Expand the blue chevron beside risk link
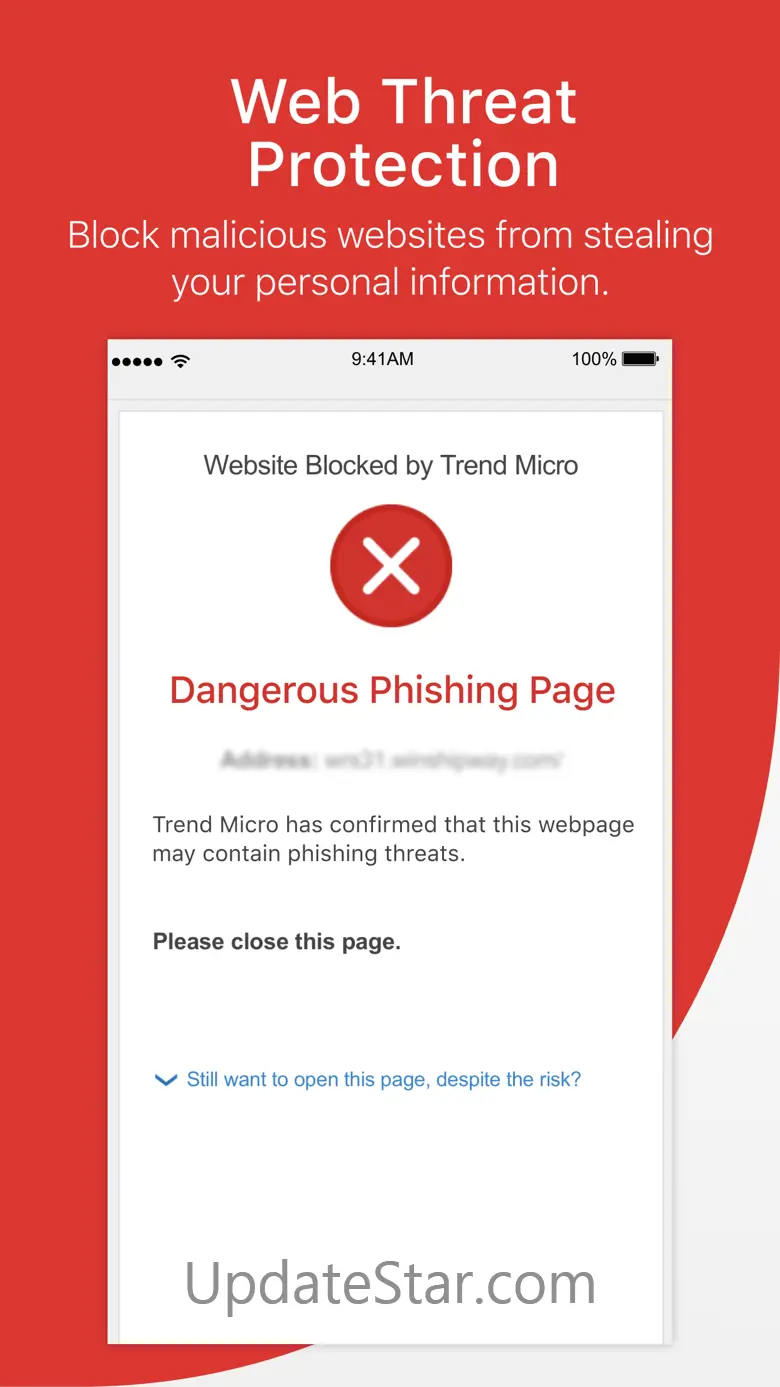The height and width of the screenshot is (1387, 780). pos(165,1080)
